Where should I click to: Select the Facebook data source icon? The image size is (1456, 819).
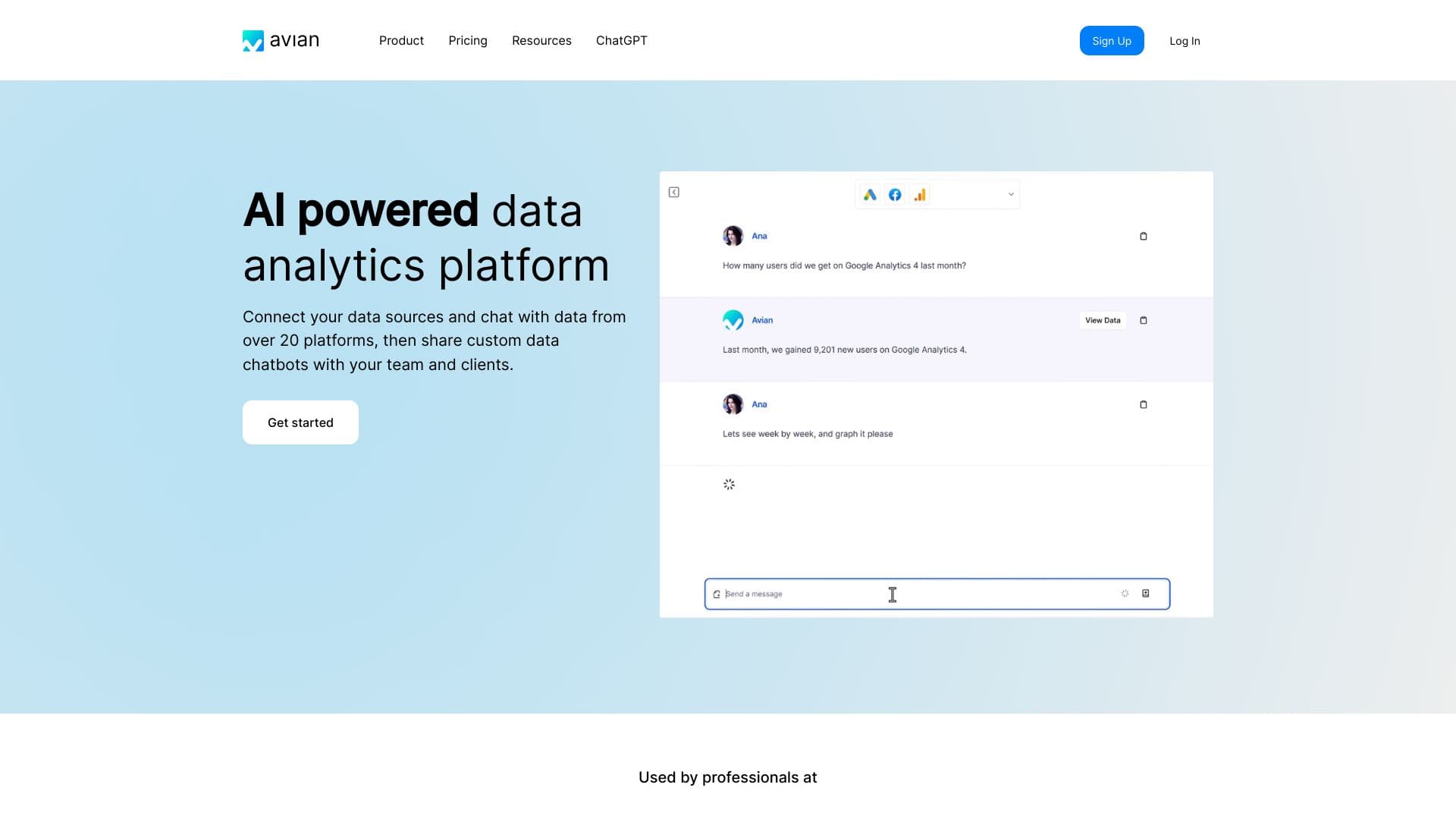(x=895, y=195)
